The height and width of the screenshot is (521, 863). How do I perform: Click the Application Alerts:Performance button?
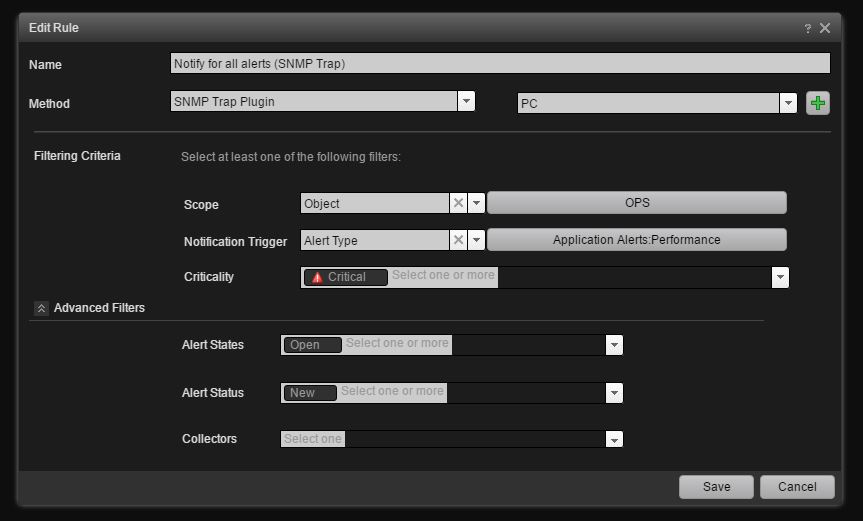click(637, 240)
